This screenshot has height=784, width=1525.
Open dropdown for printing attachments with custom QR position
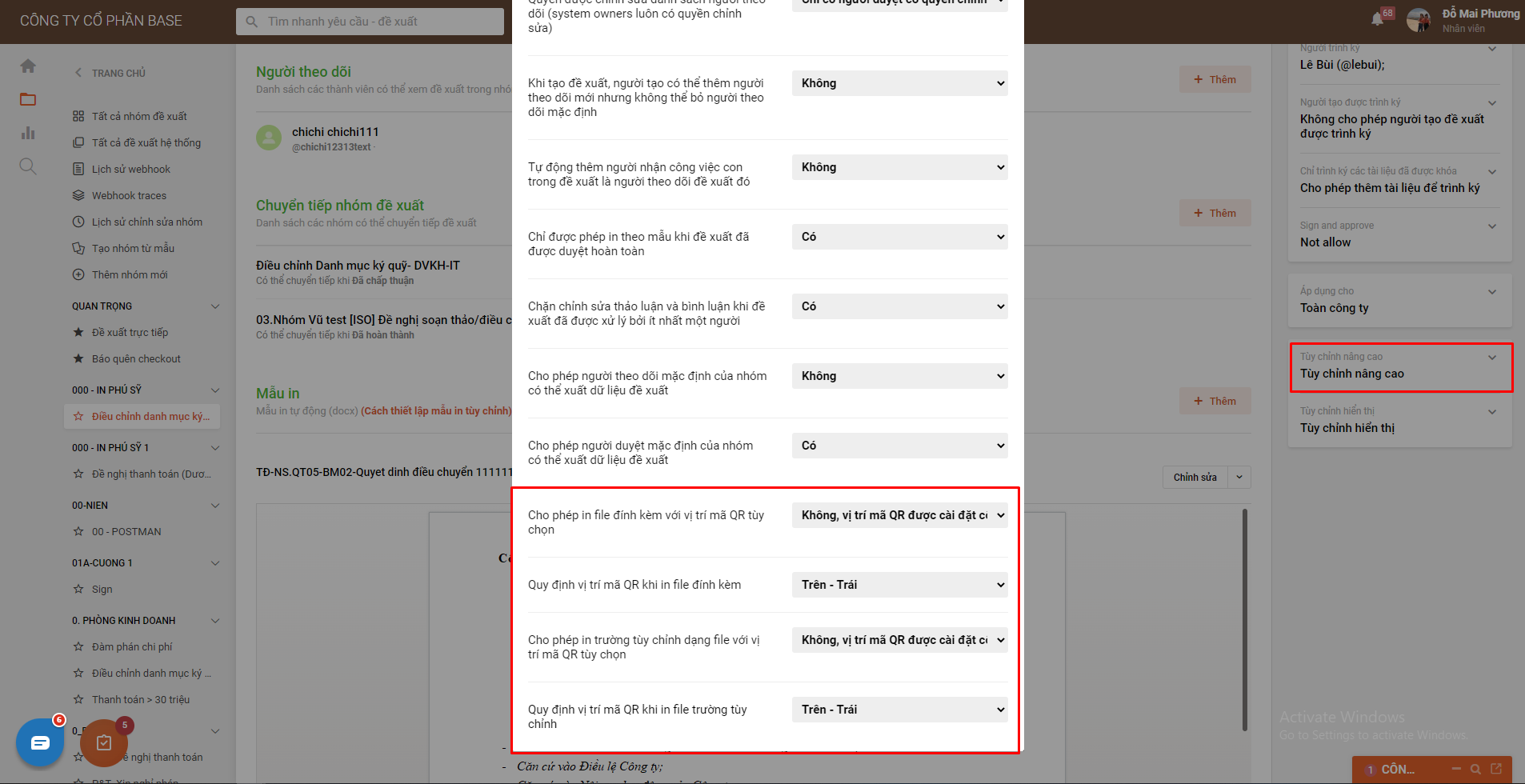coord(899,515)
